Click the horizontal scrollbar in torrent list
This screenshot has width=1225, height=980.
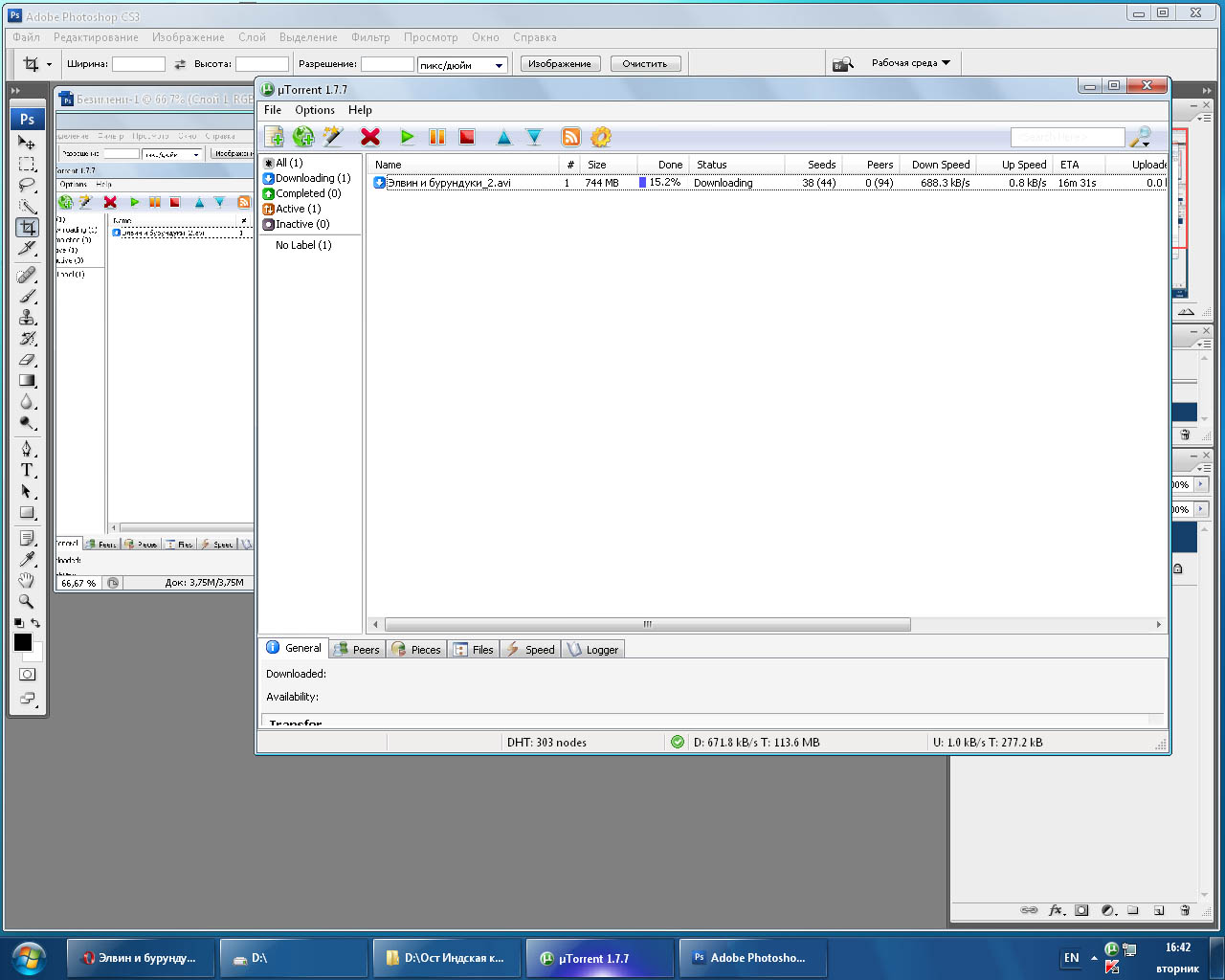(x=648, y=625)
